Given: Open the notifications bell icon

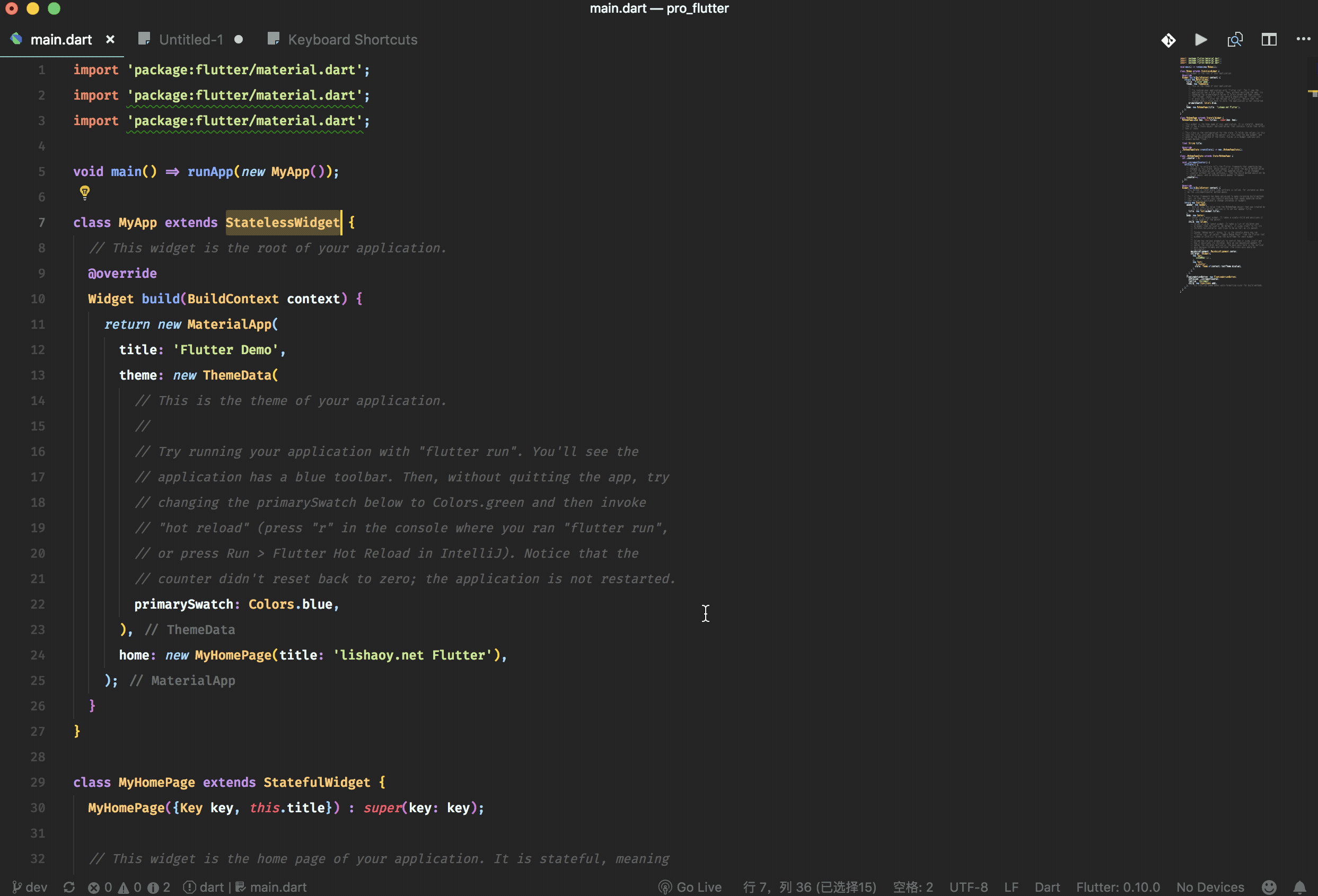Looking at the screenshot, I should coord(1299,887).
